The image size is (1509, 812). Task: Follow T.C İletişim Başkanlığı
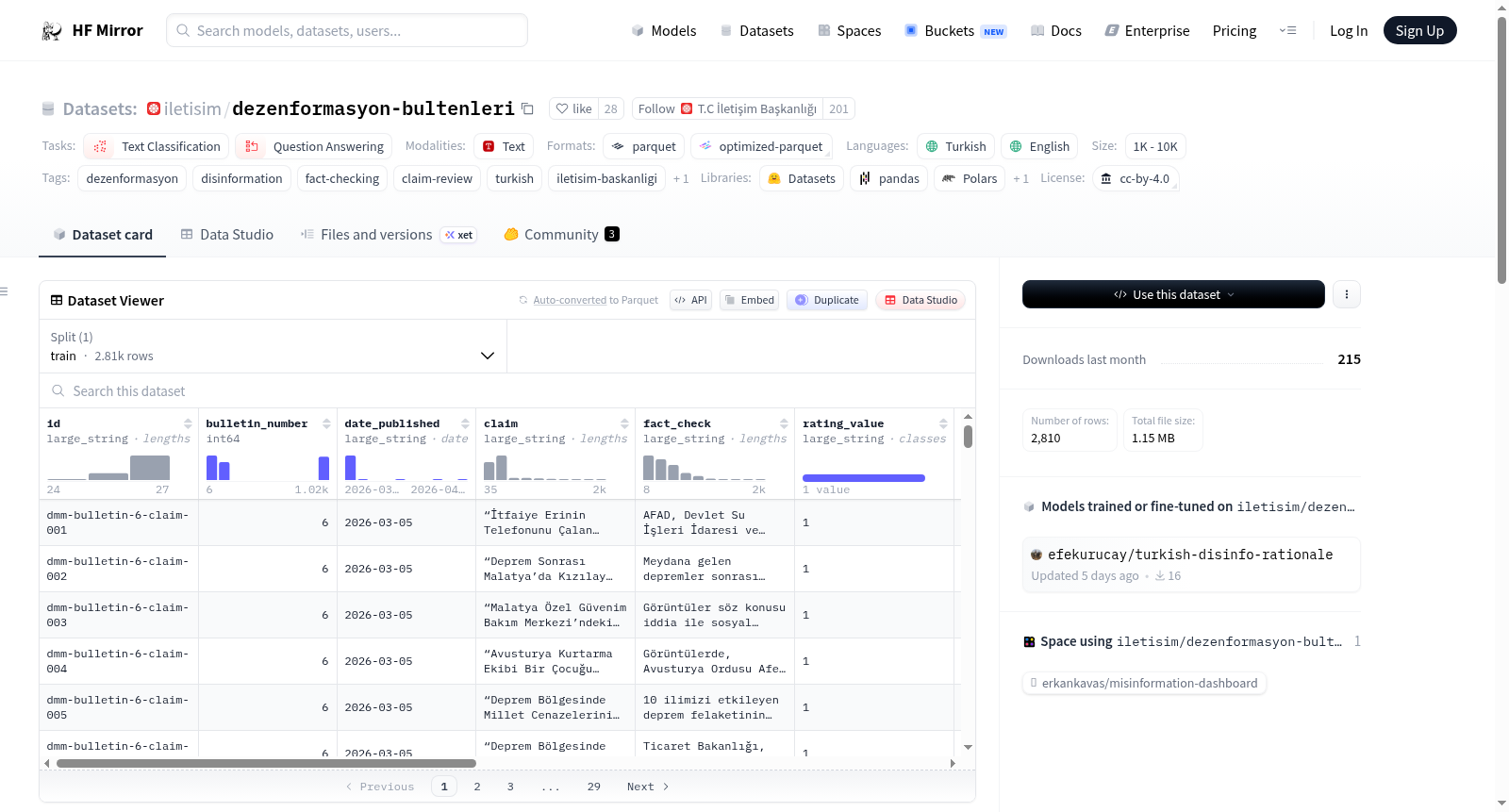click(x=727, y=108)
